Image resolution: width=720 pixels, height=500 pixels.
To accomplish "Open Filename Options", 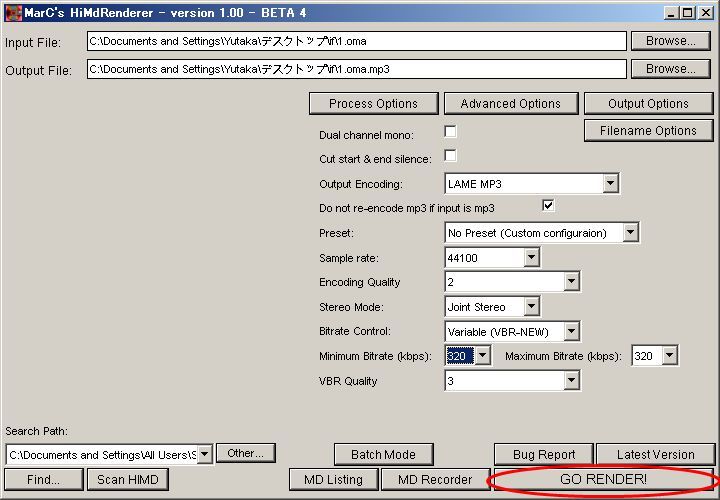I will pos(648,131).
